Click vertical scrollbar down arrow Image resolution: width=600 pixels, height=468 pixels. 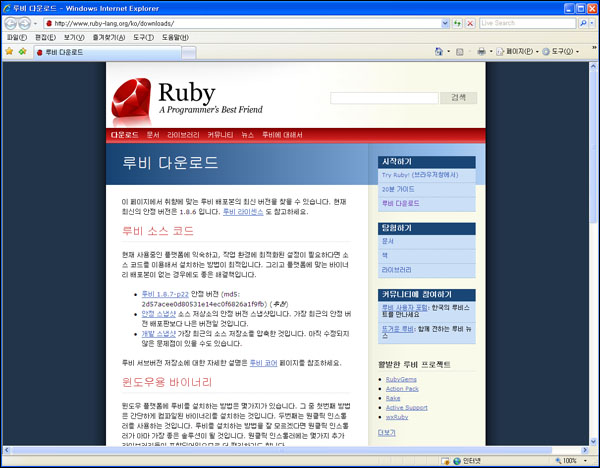click(593, 441)
